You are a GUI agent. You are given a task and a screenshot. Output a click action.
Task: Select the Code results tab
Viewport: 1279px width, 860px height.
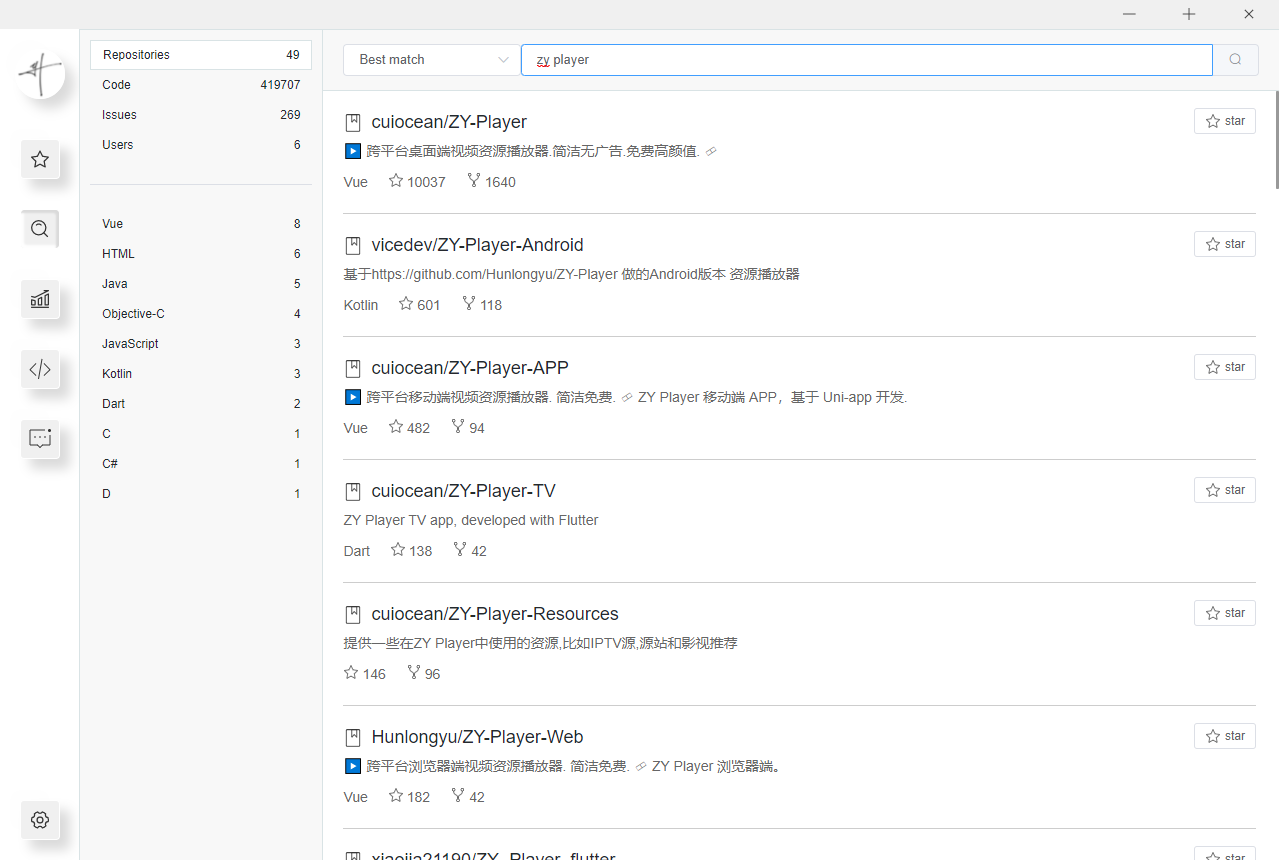click(x=201, y=85)
